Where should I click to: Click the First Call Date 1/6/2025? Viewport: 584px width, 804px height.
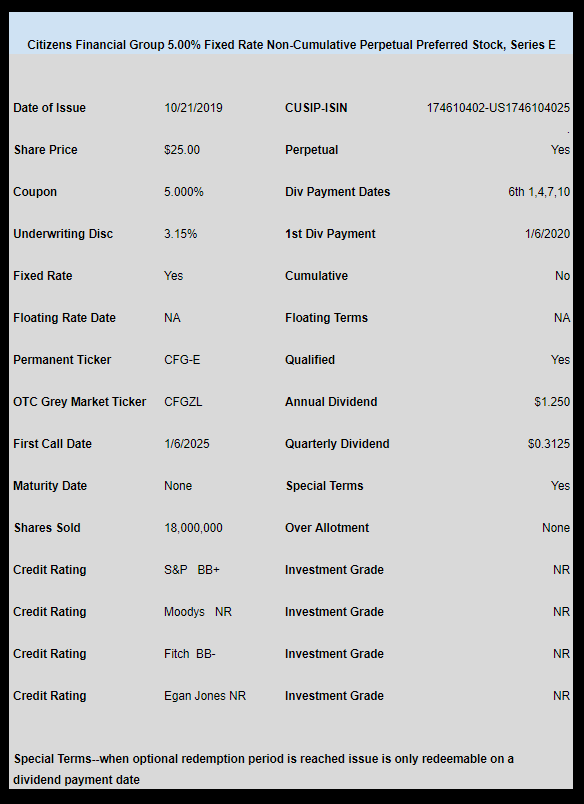(x=187, y=444)
